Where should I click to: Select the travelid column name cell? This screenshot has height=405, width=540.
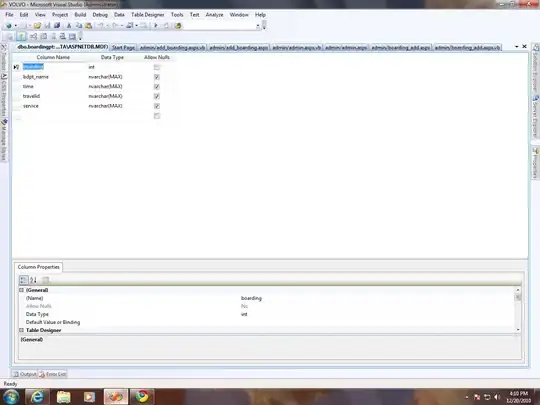(52, 96)
